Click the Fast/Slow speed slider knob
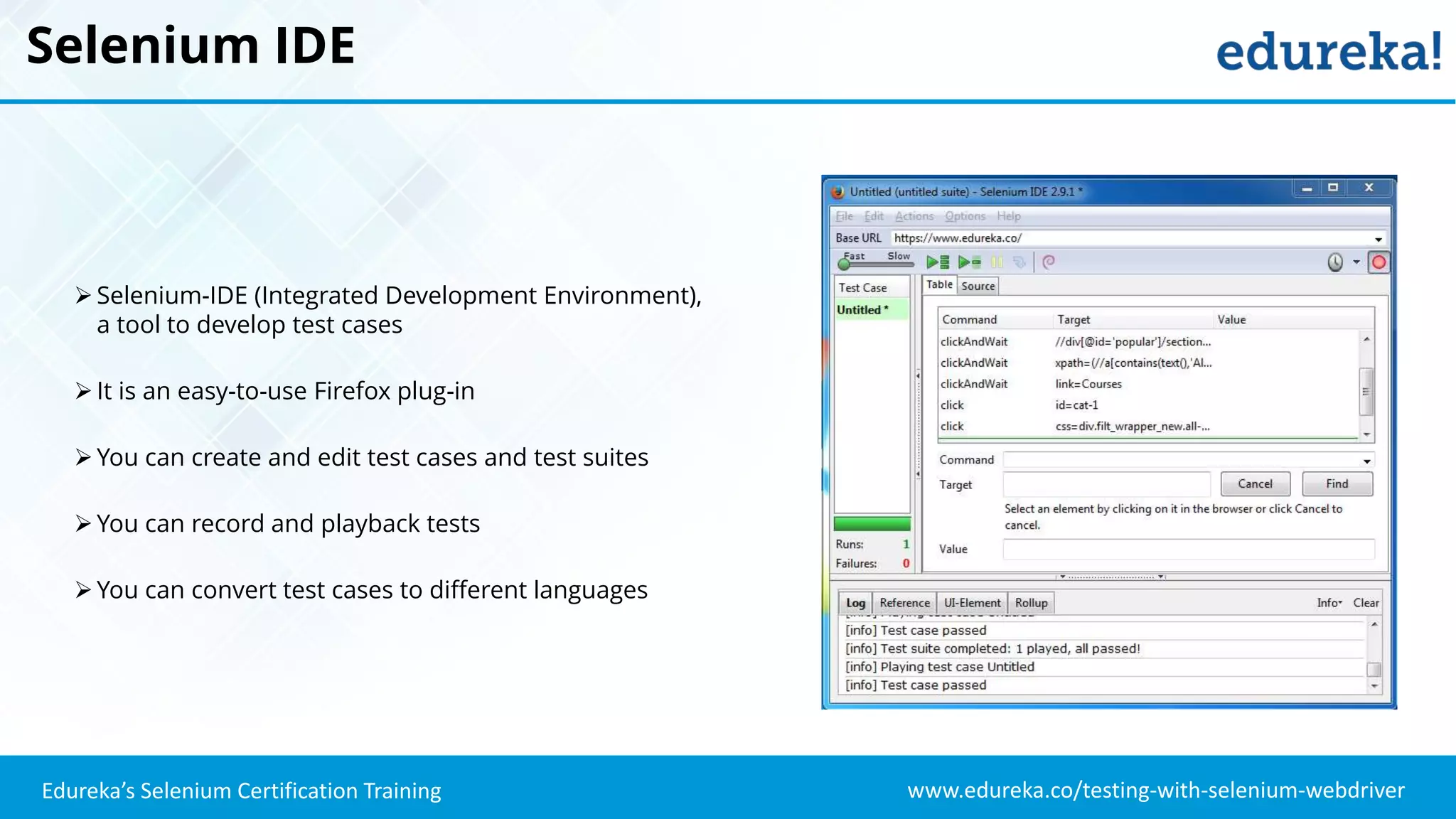 coord(844,265)
